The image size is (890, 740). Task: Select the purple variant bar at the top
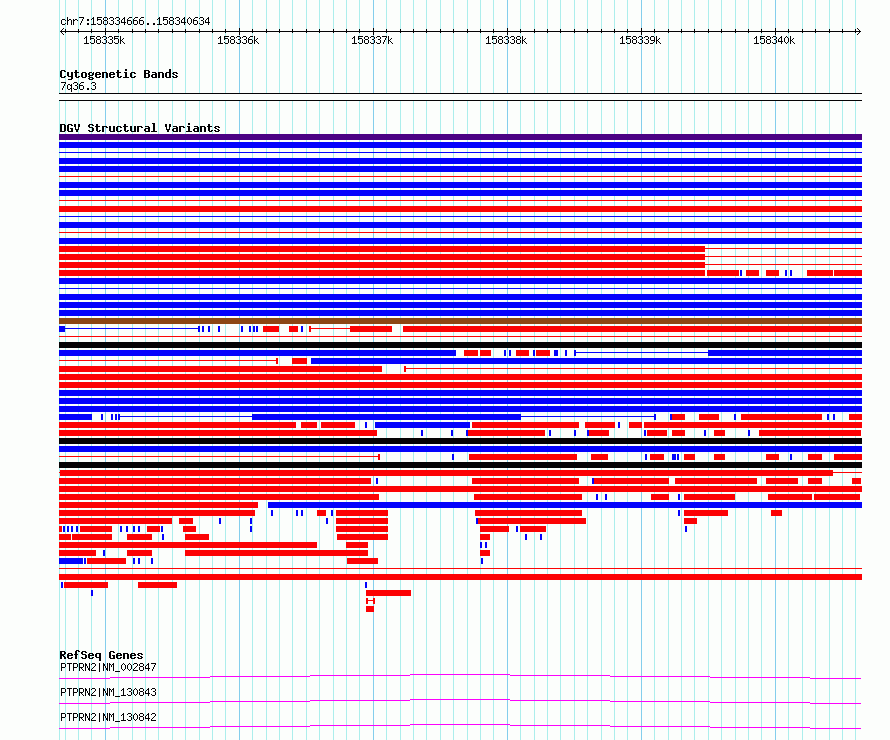point(460,137)
